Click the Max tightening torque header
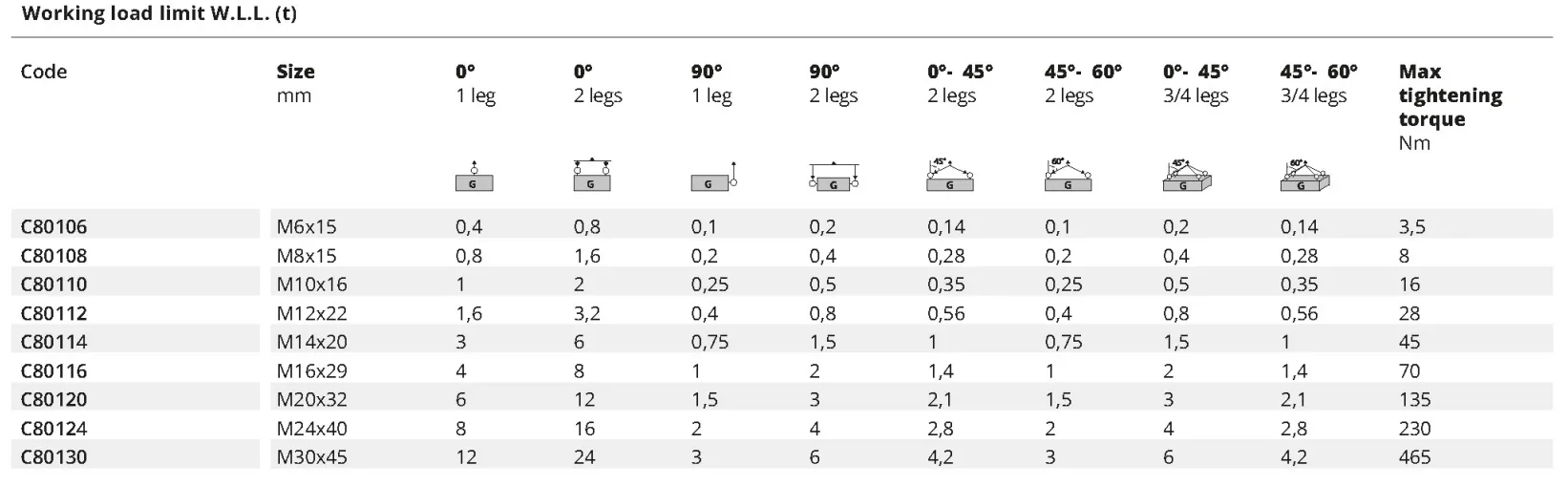Image resolution: width=1568 pixels, height=486 pixels. (x=1451, y=107)
